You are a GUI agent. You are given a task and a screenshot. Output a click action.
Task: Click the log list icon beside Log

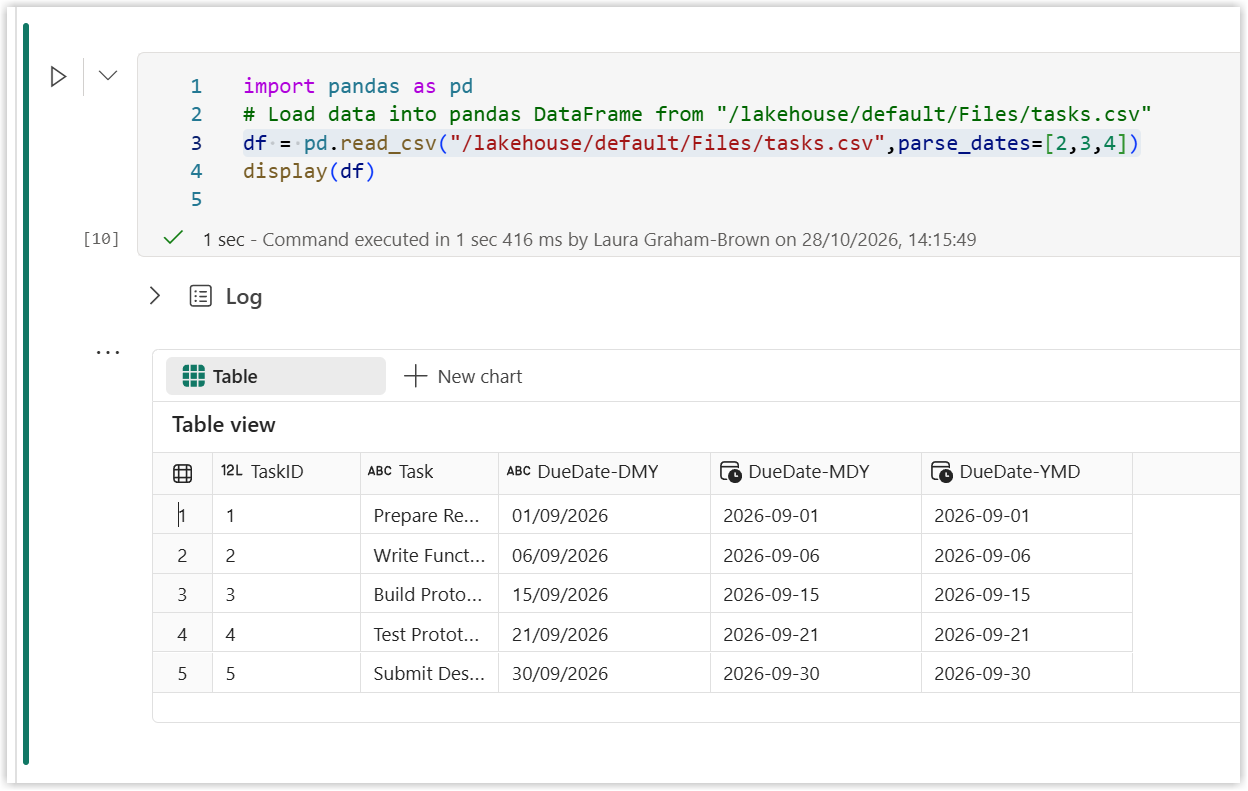201,296
